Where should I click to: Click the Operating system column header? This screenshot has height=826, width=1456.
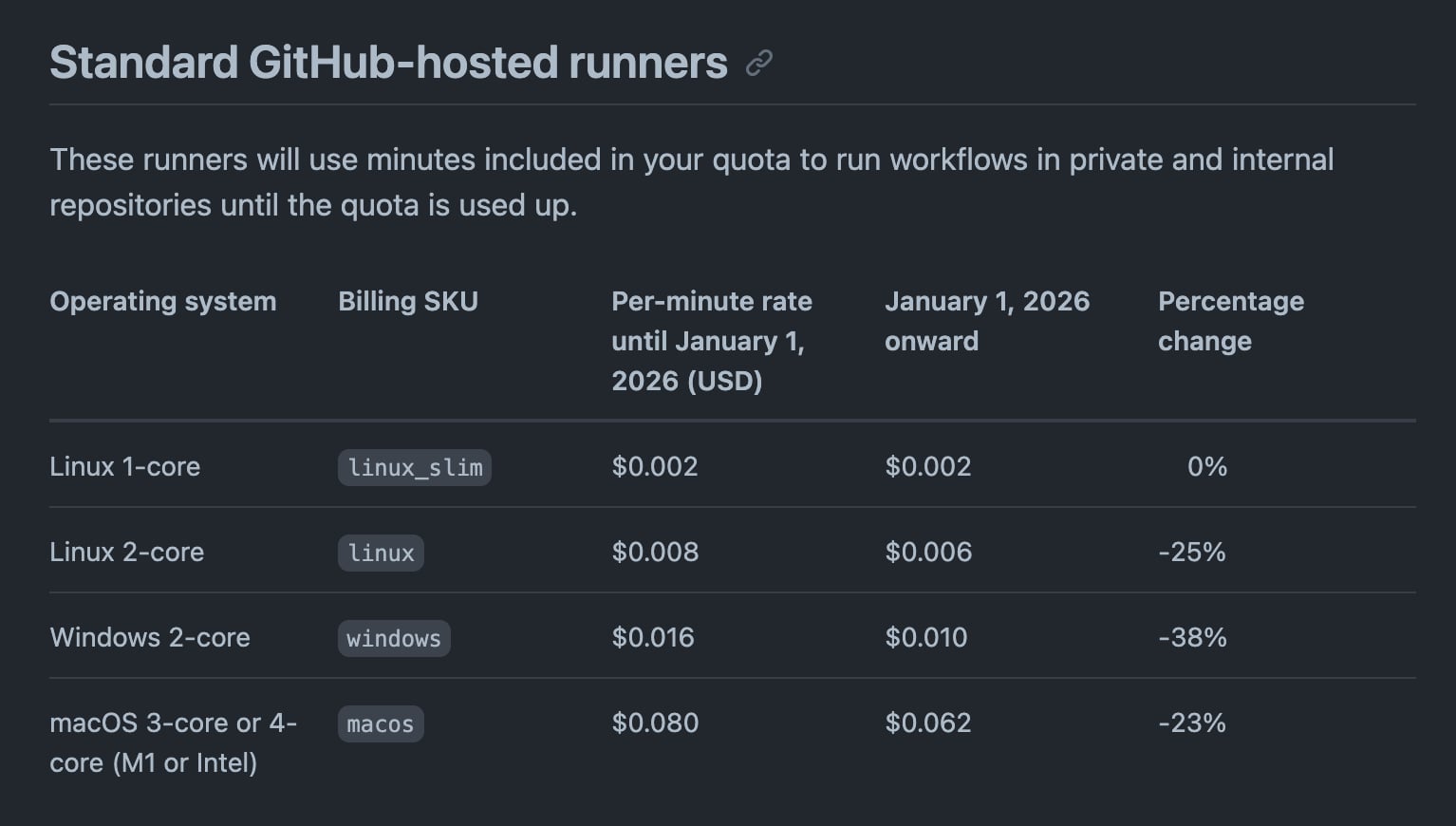click(x=162, y=301)
